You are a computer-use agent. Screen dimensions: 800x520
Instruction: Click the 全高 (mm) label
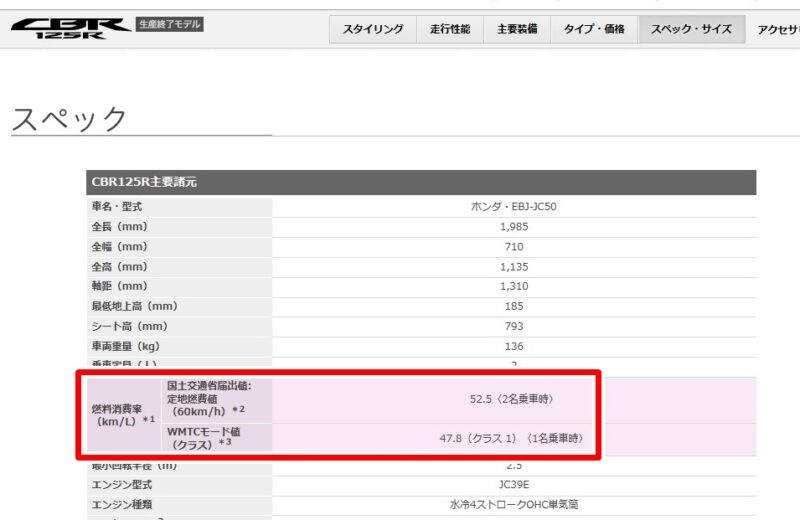[119, 266]
